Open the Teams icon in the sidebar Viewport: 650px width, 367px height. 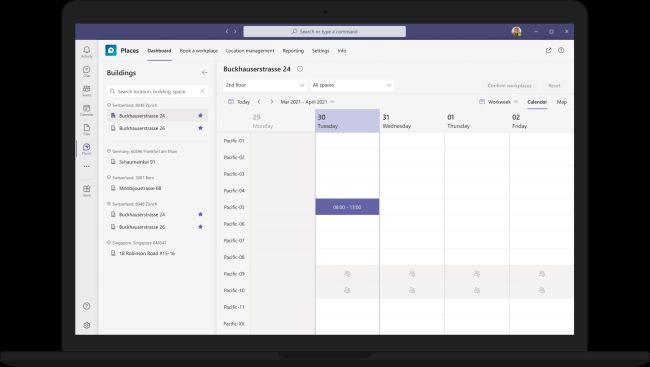point(86,91)
